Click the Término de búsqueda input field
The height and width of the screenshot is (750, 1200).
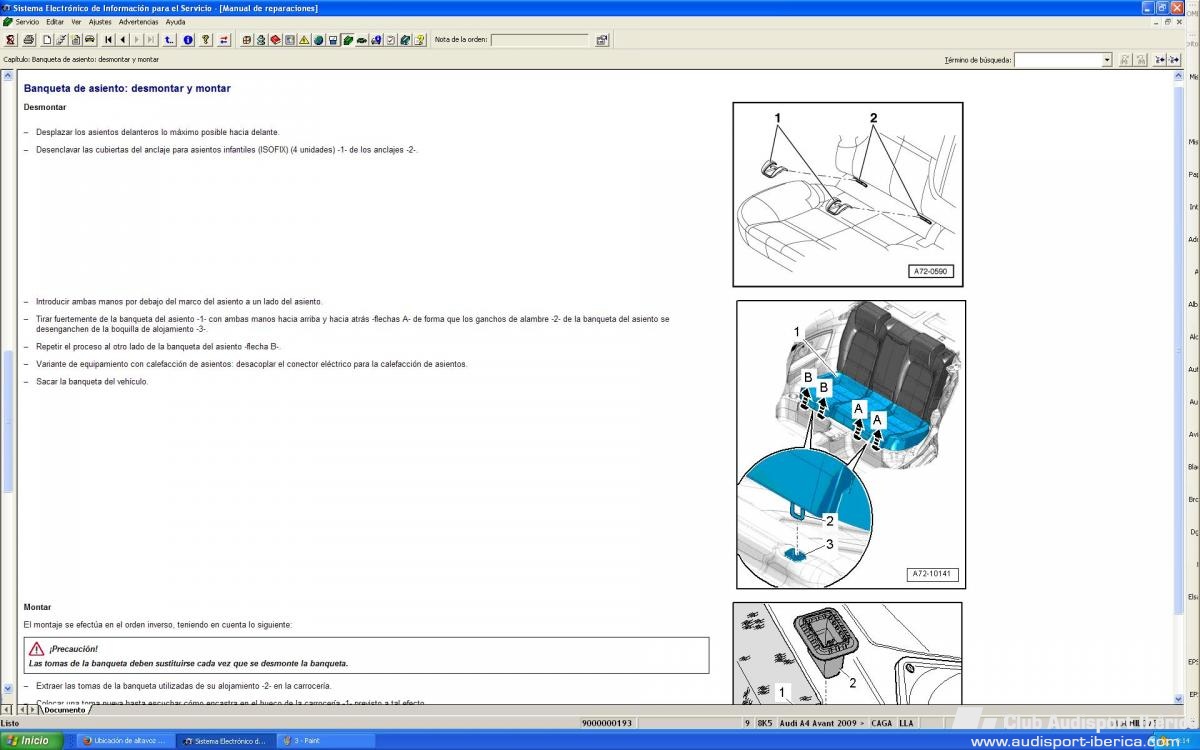pos(1058,60)
